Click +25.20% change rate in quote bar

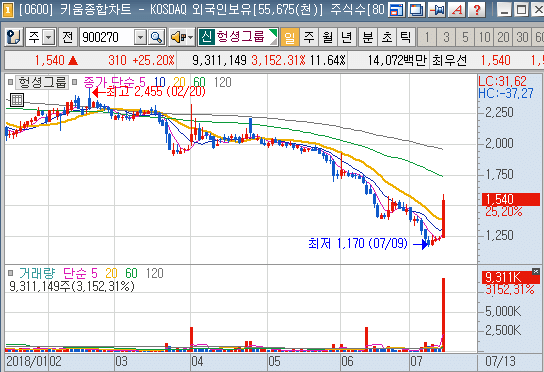pyautogui.click(x=154, y=60)
